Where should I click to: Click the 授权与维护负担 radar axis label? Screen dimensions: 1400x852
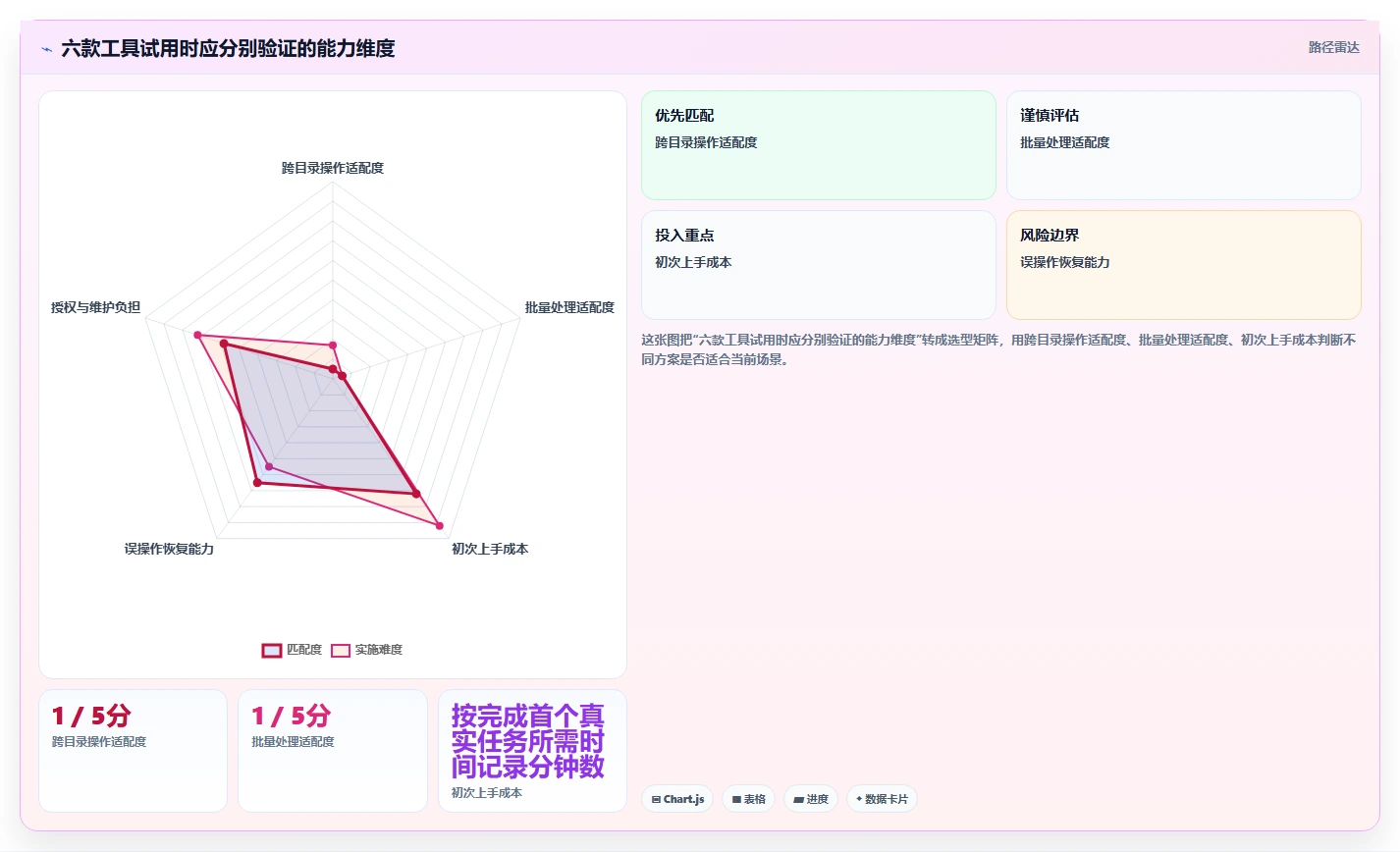[x=95, y=307]
